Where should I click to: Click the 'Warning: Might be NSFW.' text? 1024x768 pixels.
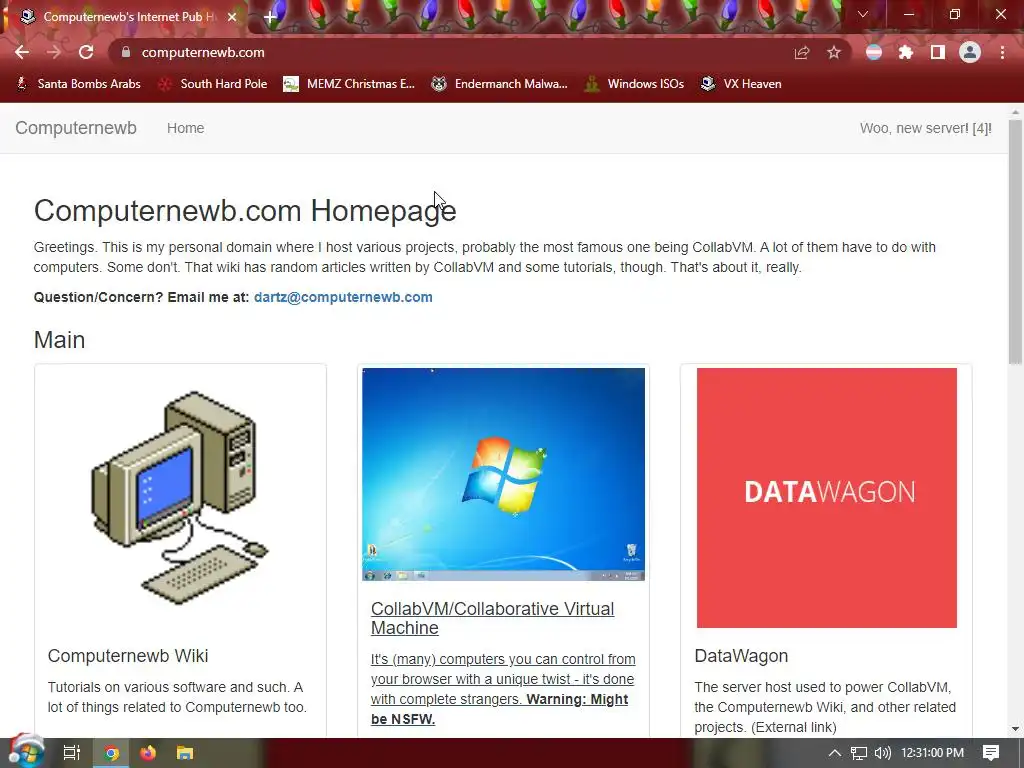(500, 709)
